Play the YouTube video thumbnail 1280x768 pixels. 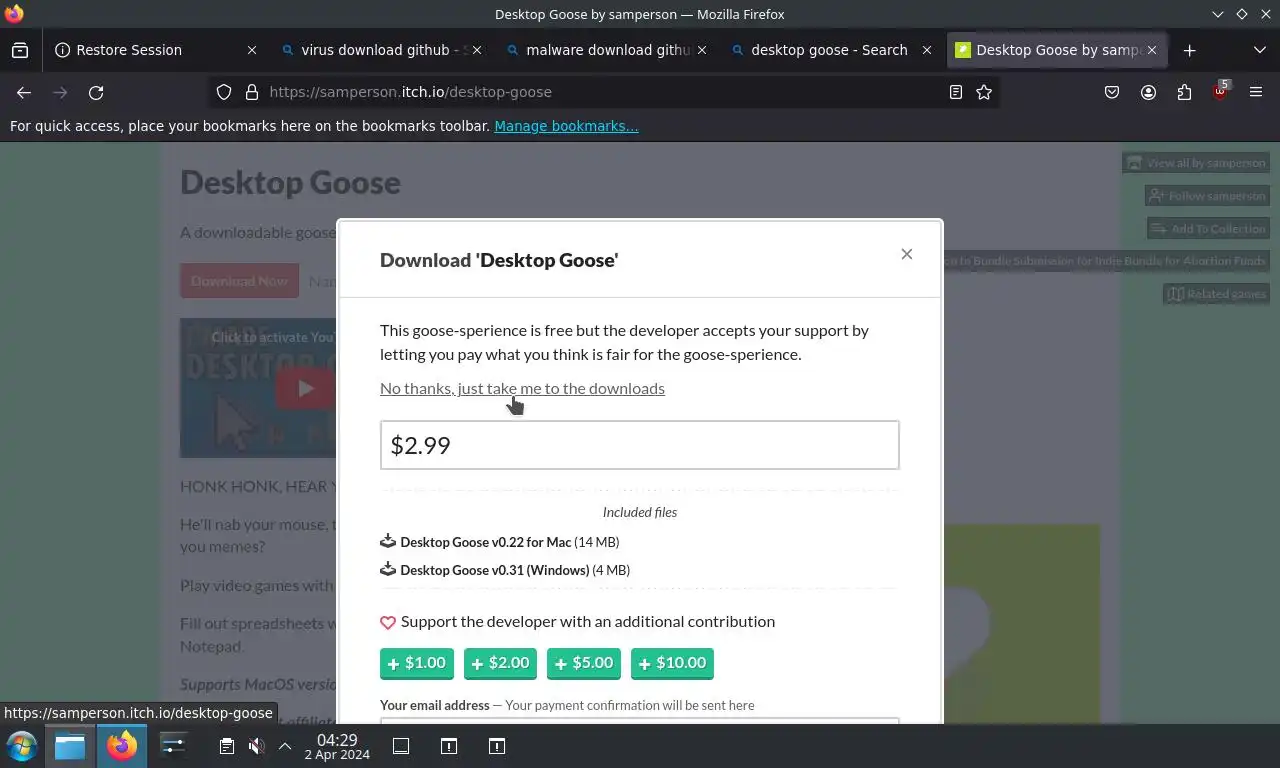[x=304, y=388]
